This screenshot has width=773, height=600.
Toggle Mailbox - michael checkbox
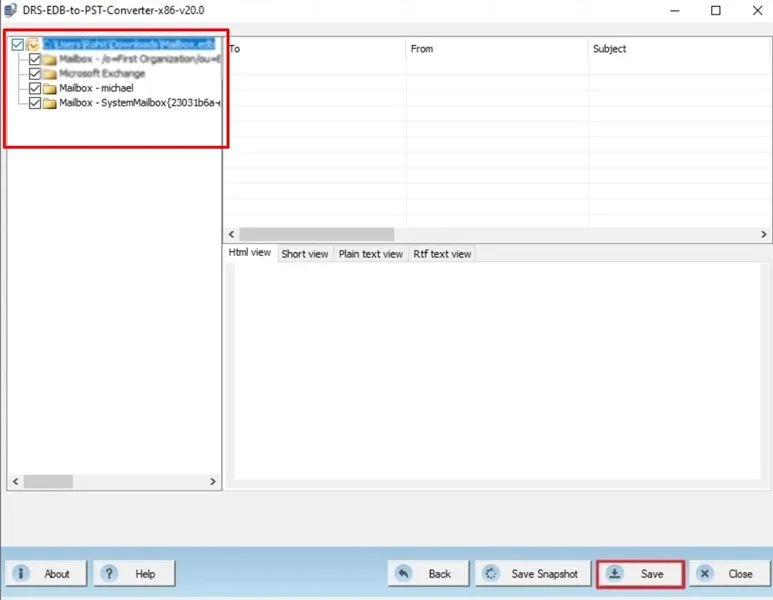tap(35, 88)
